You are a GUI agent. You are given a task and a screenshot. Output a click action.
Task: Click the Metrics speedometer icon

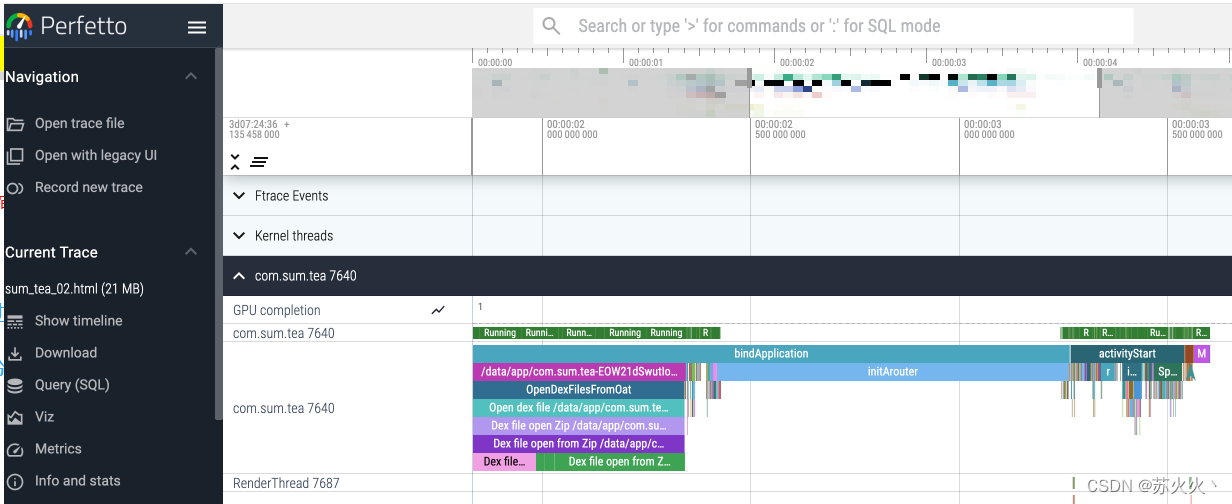[15, 450]
